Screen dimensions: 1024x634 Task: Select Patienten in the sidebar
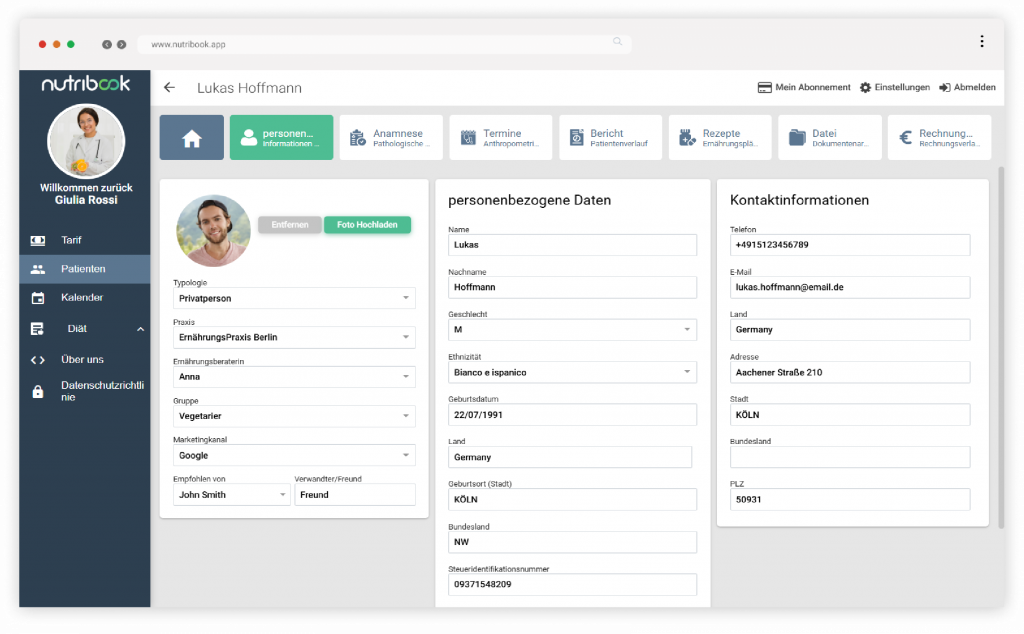[83, 269]
